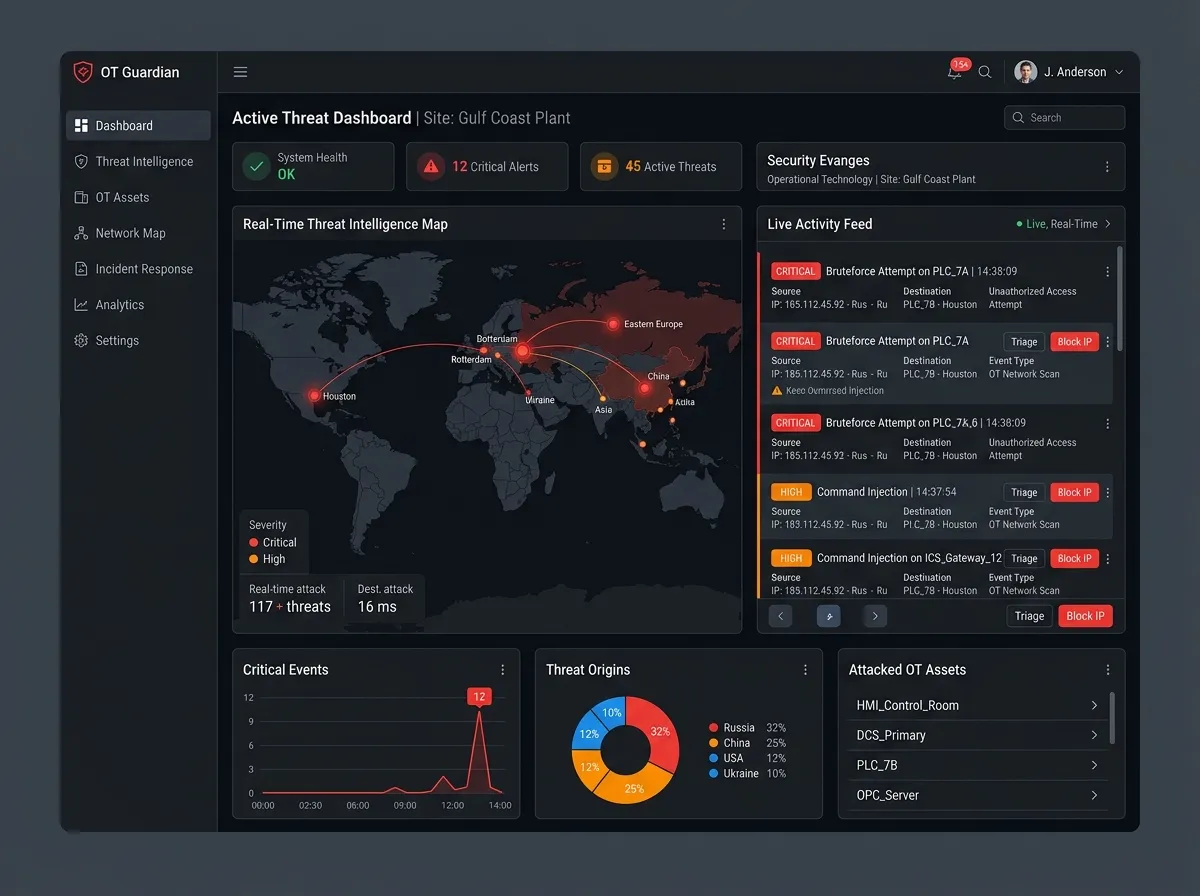Click the 'IP: 165.112.45.92 - Rus - Ru' source text
This screenshot has height=896, width=1200.
point(829,305)
